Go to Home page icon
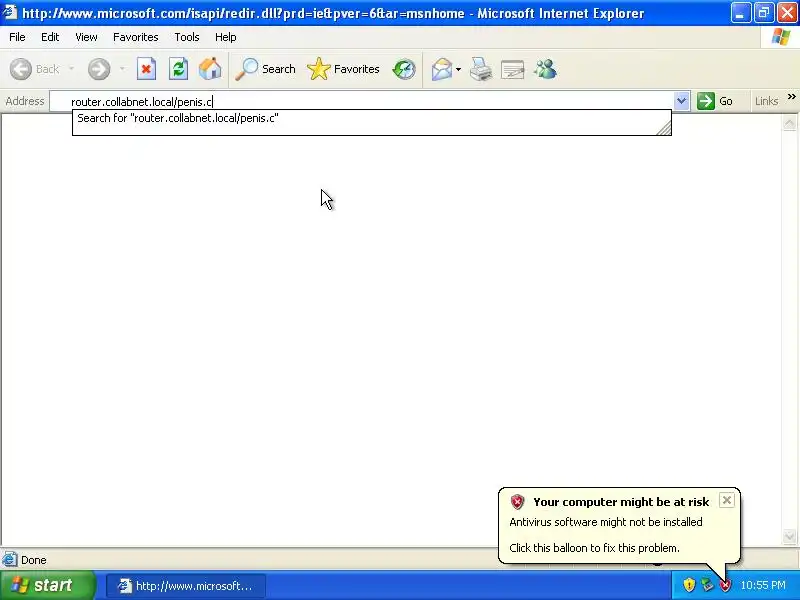 click(210, 69)
